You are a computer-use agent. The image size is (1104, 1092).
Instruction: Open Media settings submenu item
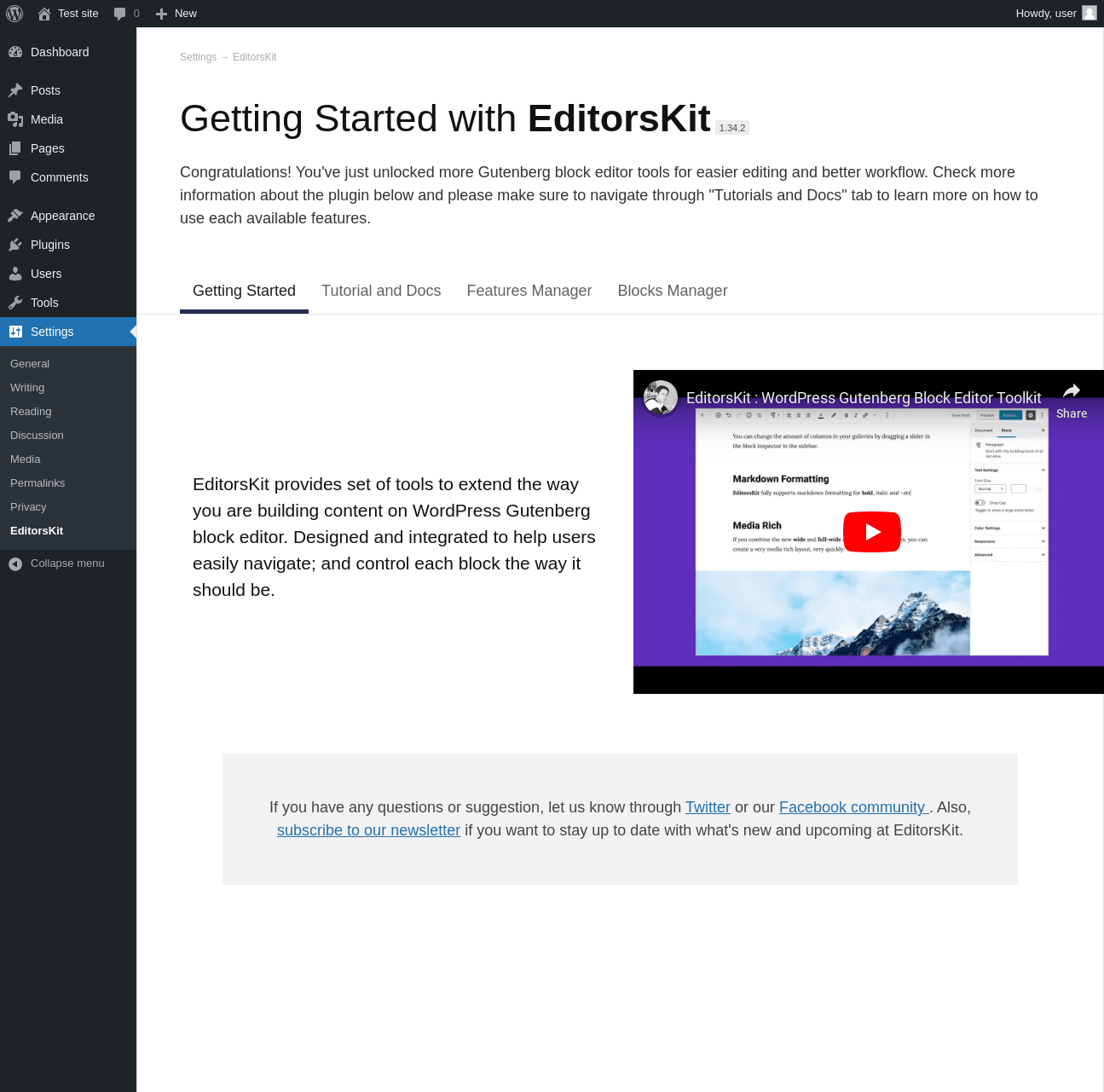(26, 459)
